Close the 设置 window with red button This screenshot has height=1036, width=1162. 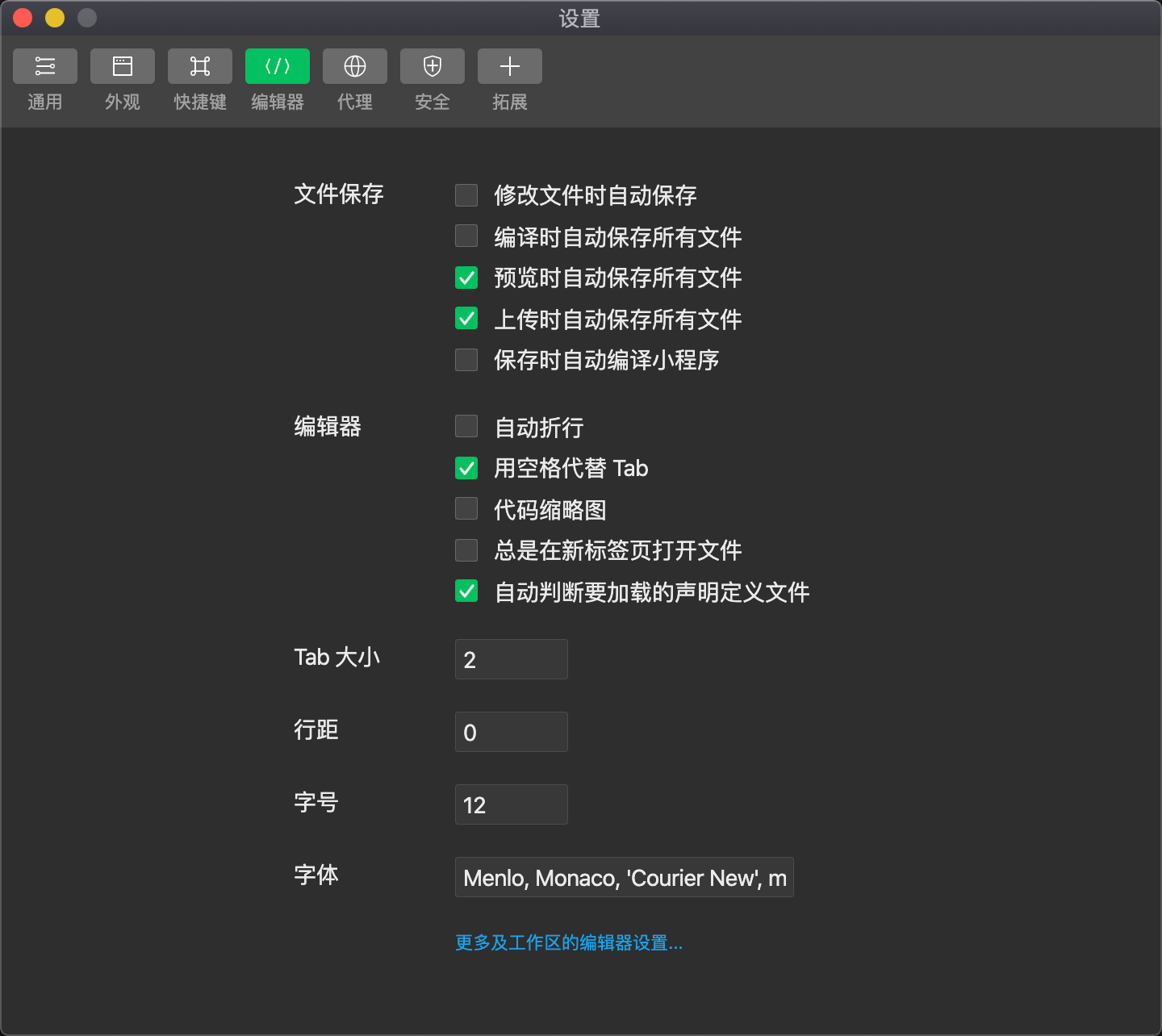point(23,18)
